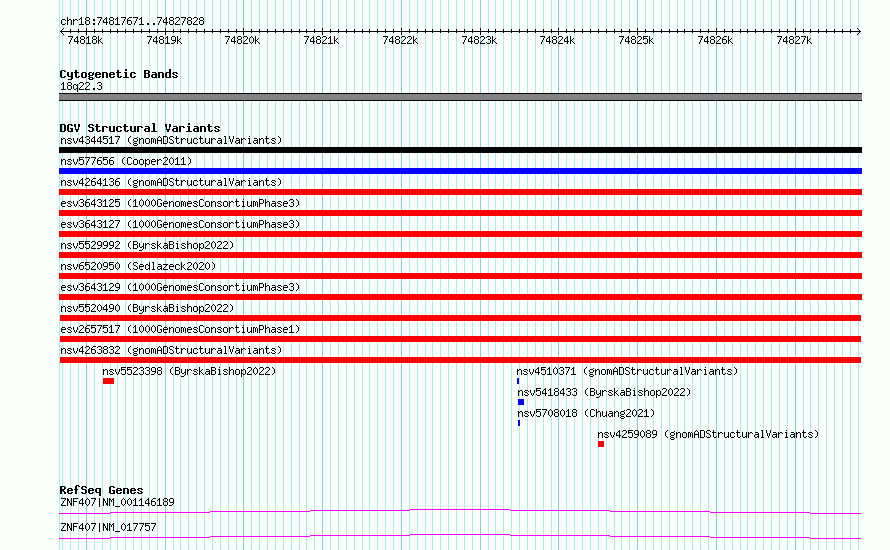Click the ZNF407|NM_017757 gene label

108,527
